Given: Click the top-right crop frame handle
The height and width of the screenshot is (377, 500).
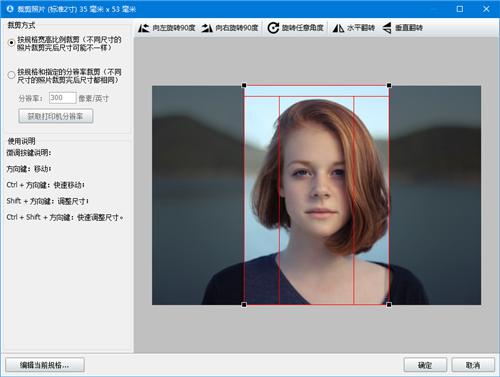Looking at the screenshot, I should tap(389, 85).
